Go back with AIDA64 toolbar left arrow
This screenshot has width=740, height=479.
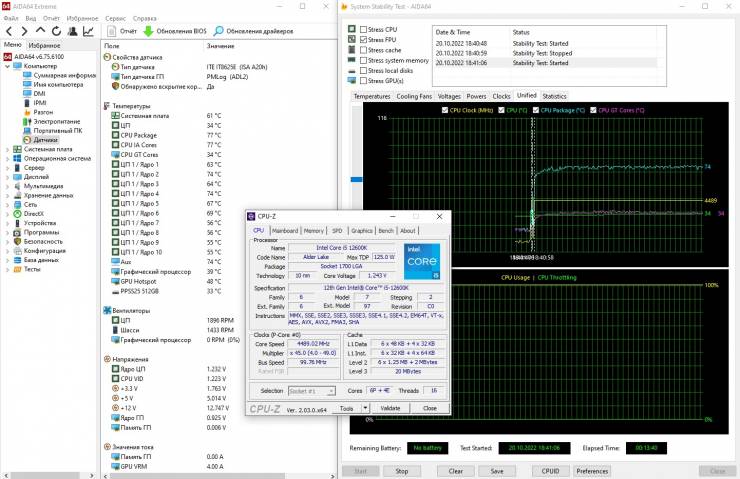(9, 31)
